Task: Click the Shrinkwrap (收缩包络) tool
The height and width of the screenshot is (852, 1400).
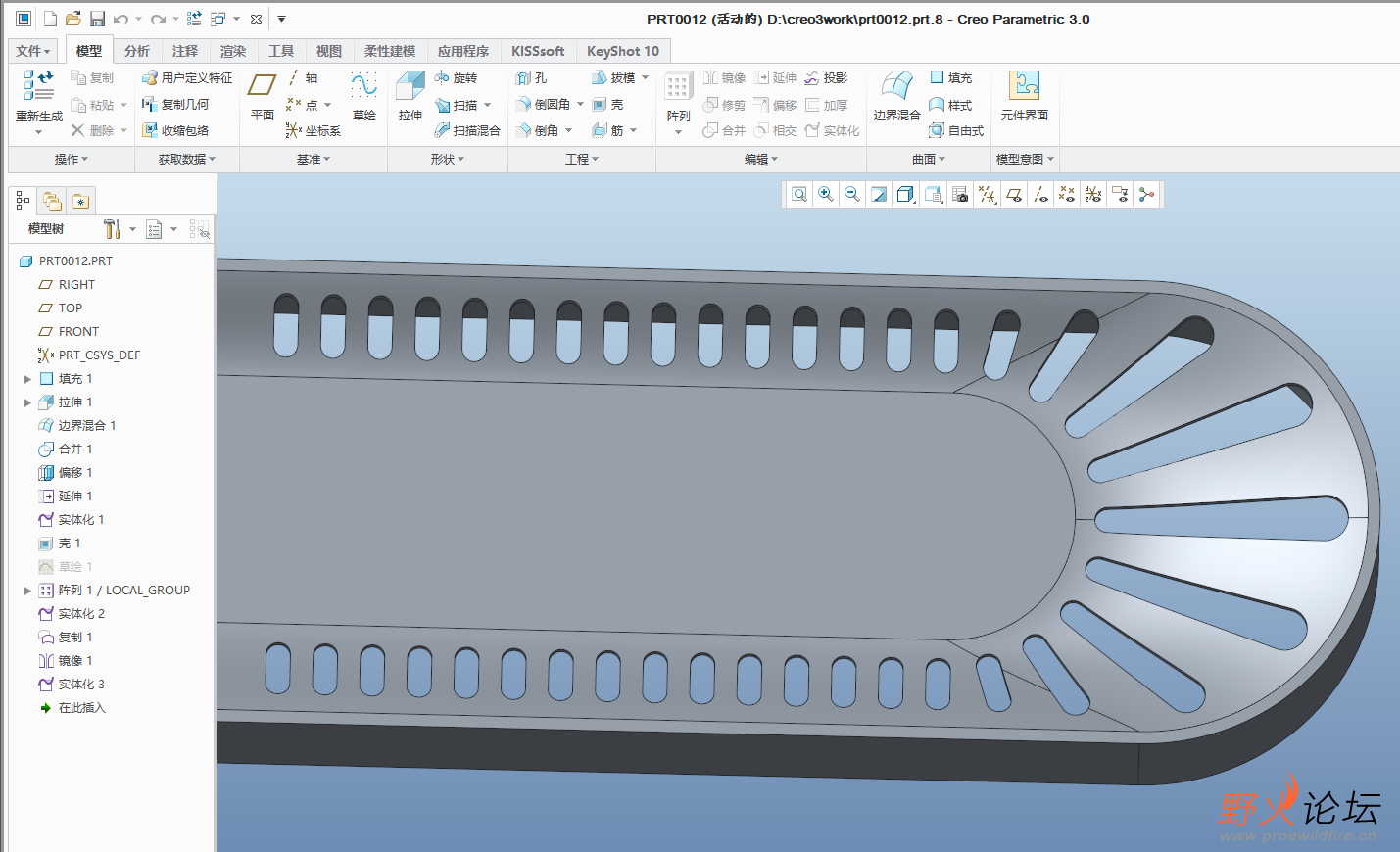Action: click(x=175, y=130)
